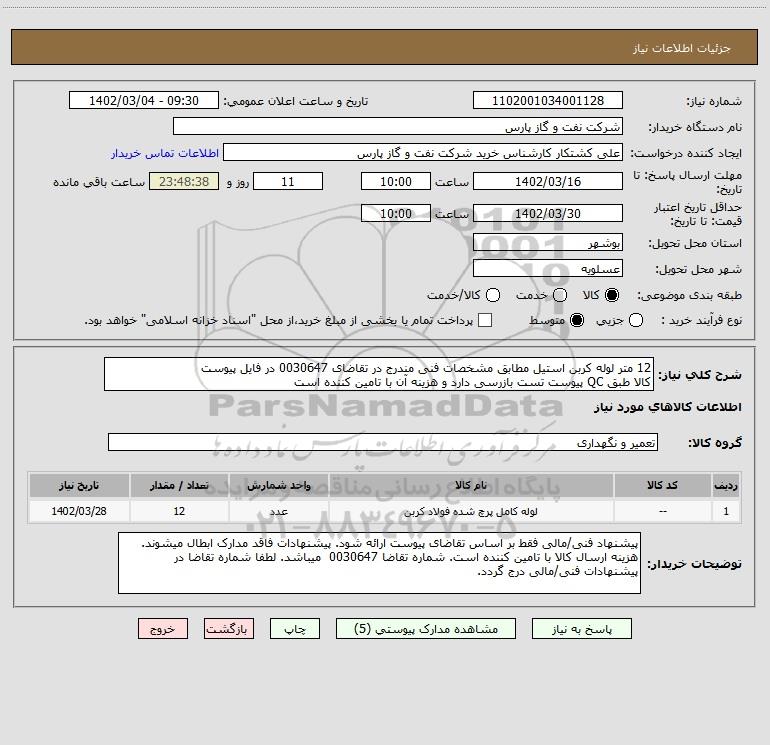770x745 pixels.
Task: Click the چاپ print button
Action: tap(295, 629)
